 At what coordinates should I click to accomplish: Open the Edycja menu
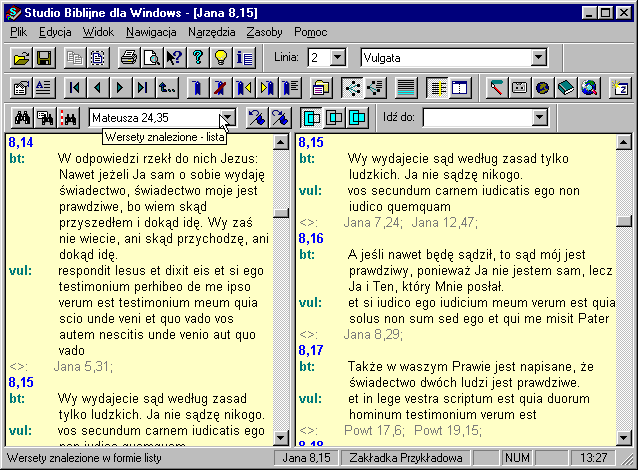click(55, 32)
